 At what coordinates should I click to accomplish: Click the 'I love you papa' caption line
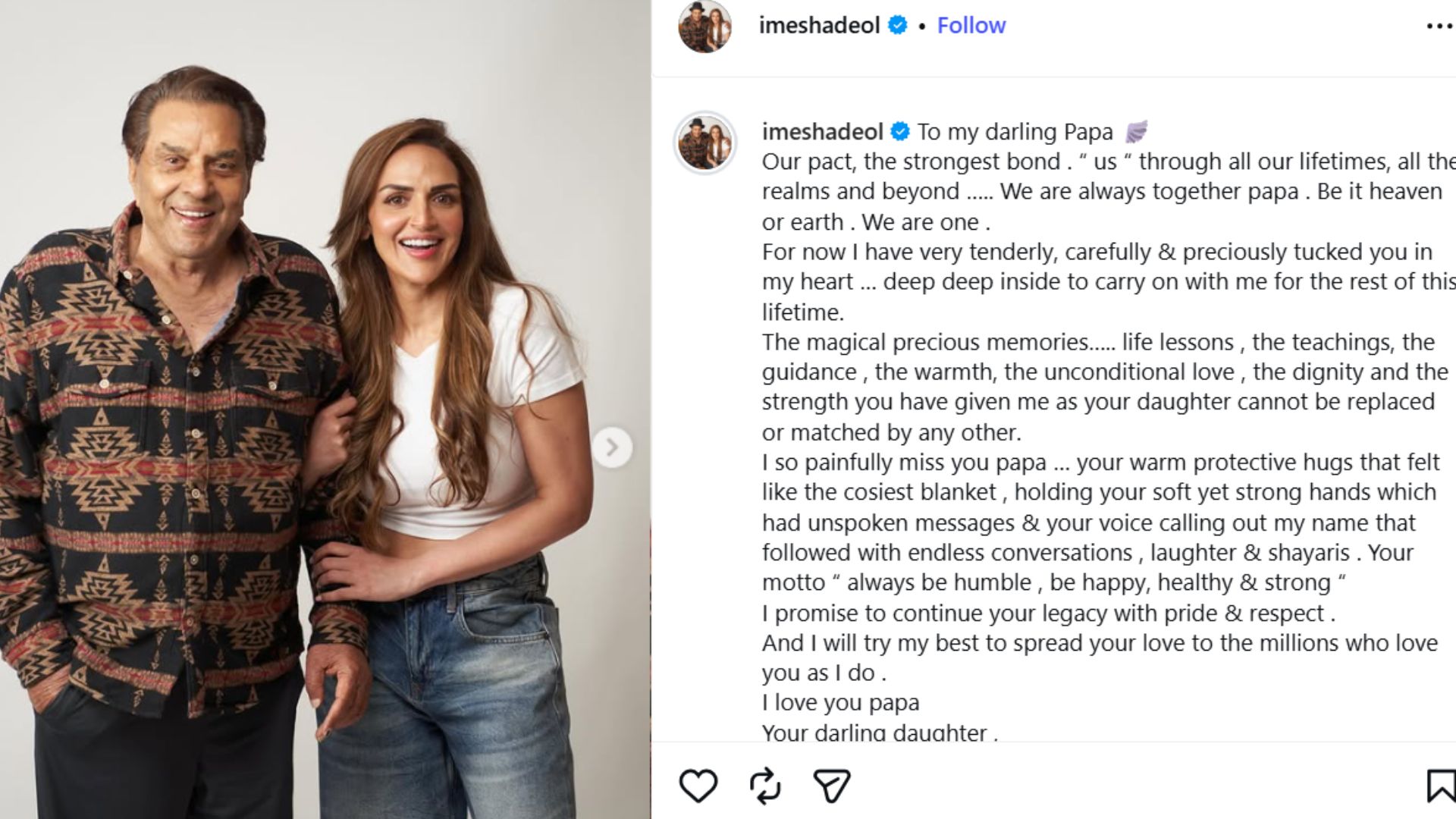(x=840, y=702)
